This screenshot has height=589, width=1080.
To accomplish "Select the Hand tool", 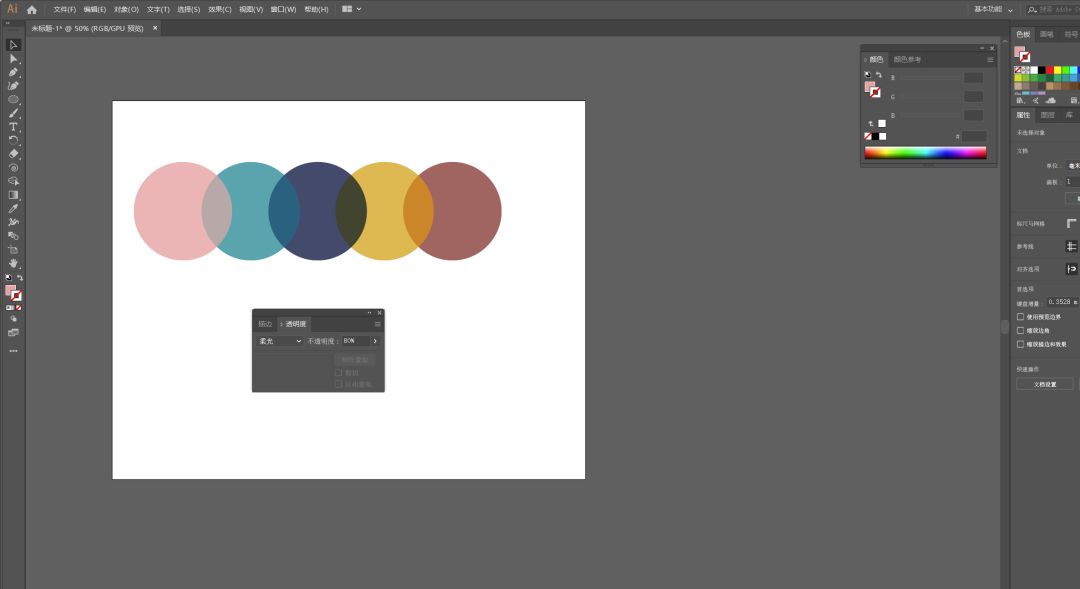I will click(x=13, y=263).
